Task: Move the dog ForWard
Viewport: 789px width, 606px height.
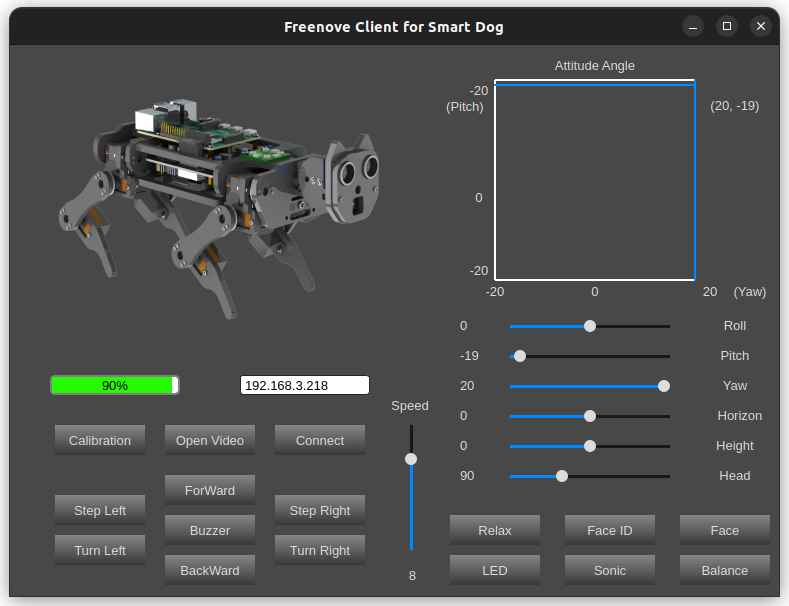Action: click(x=210, y=490)
